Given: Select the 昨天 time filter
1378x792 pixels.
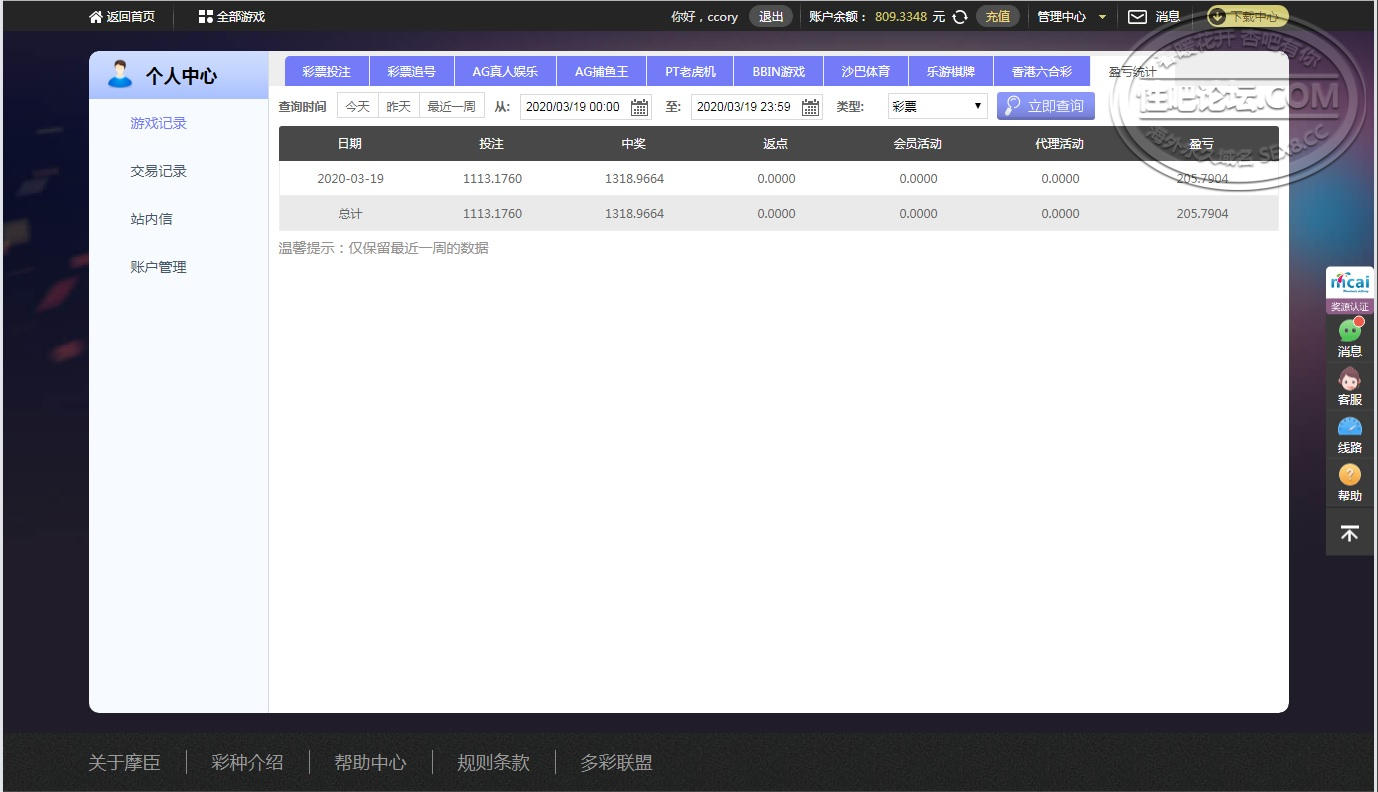Looking at the screenshot, I should 398,106.
